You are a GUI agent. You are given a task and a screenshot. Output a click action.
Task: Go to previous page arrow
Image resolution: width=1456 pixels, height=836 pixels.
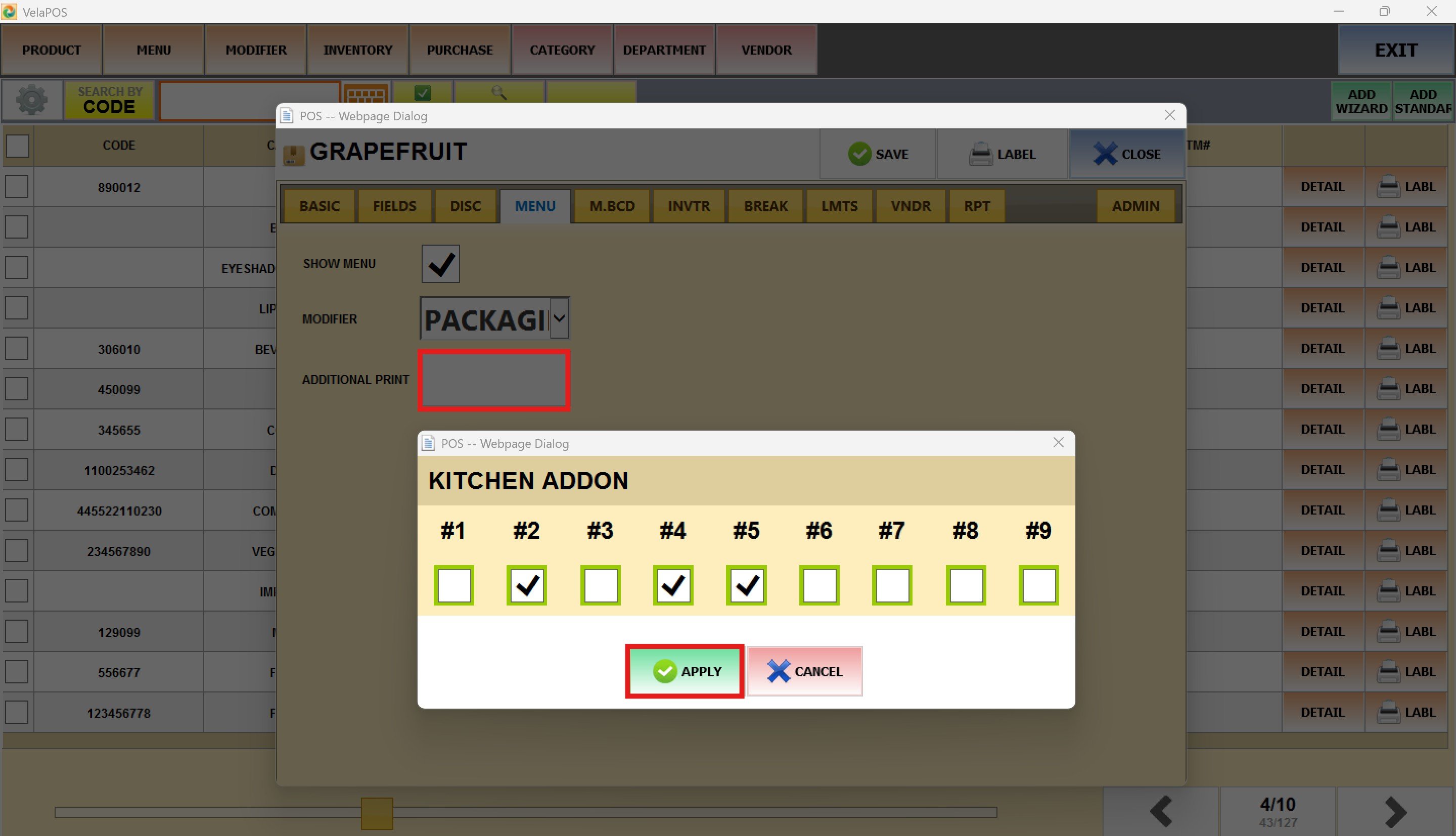pyautogui.click(x=1161, y=811)
